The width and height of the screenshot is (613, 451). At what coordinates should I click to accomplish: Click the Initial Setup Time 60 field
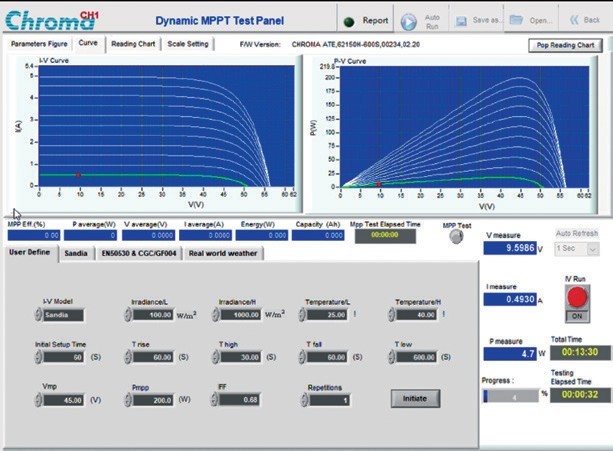coord(63,357)
